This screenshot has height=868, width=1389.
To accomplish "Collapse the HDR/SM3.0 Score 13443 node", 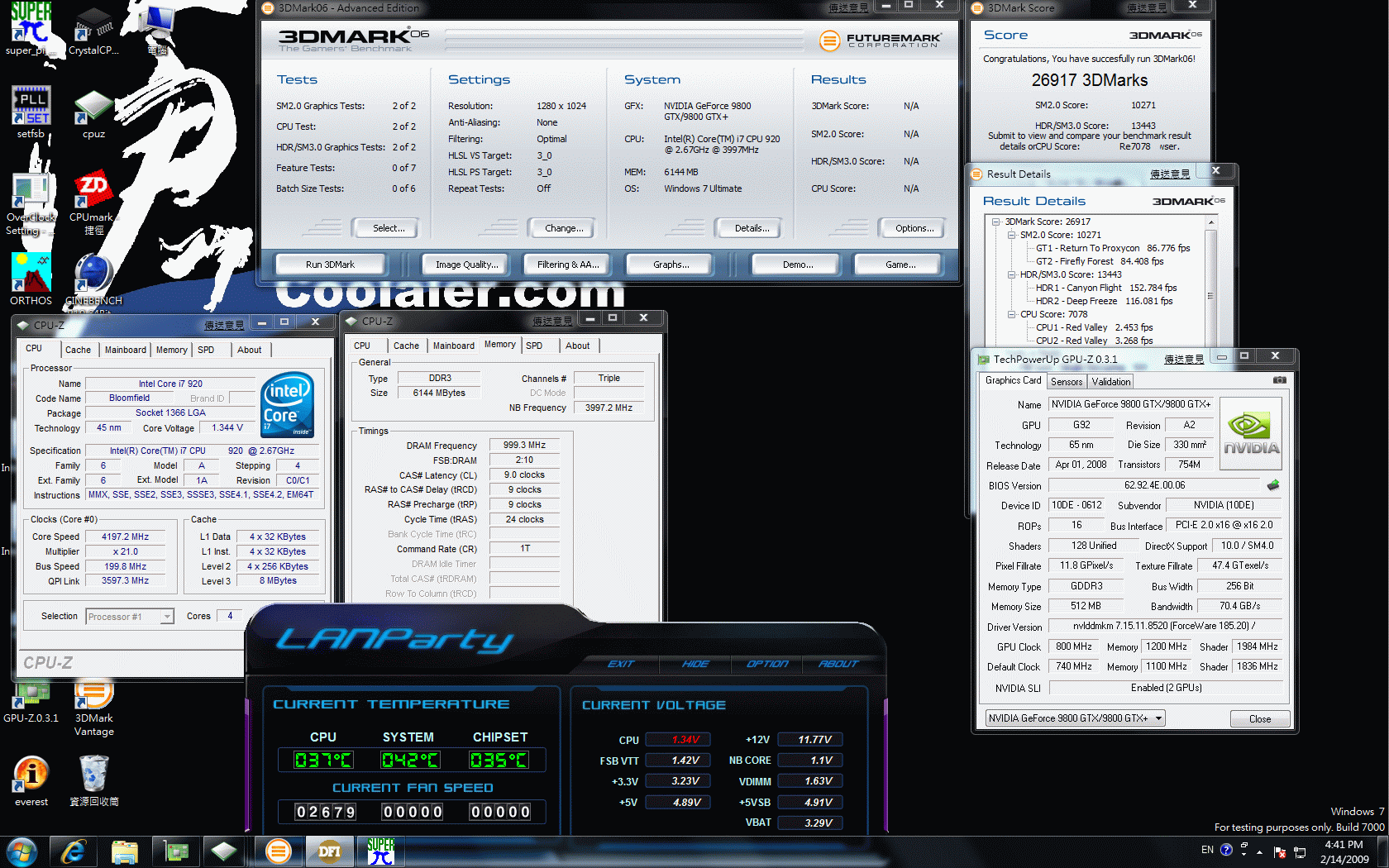I will click(1011, 274).
